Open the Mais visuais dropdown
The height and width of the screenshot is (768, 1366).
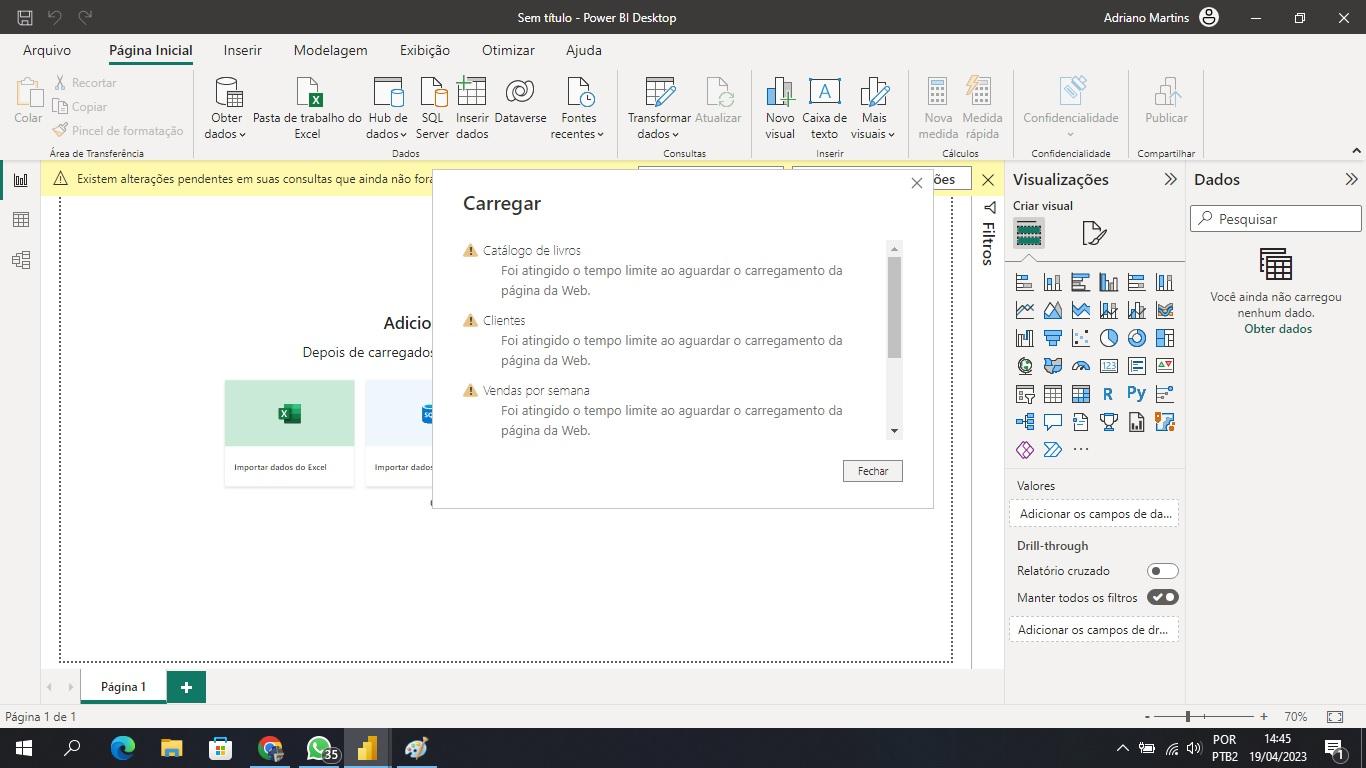pyautogui.click(x=874, y=109)
